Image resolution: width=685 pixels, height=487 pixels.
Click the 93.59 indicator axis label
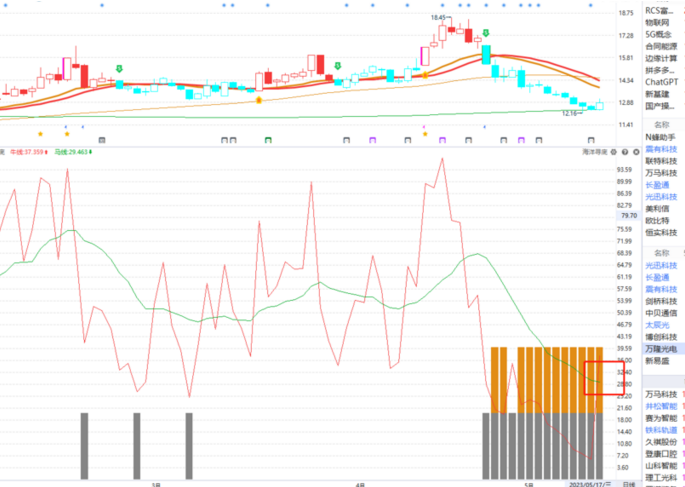pyautogui.click(x=626, y=169)
